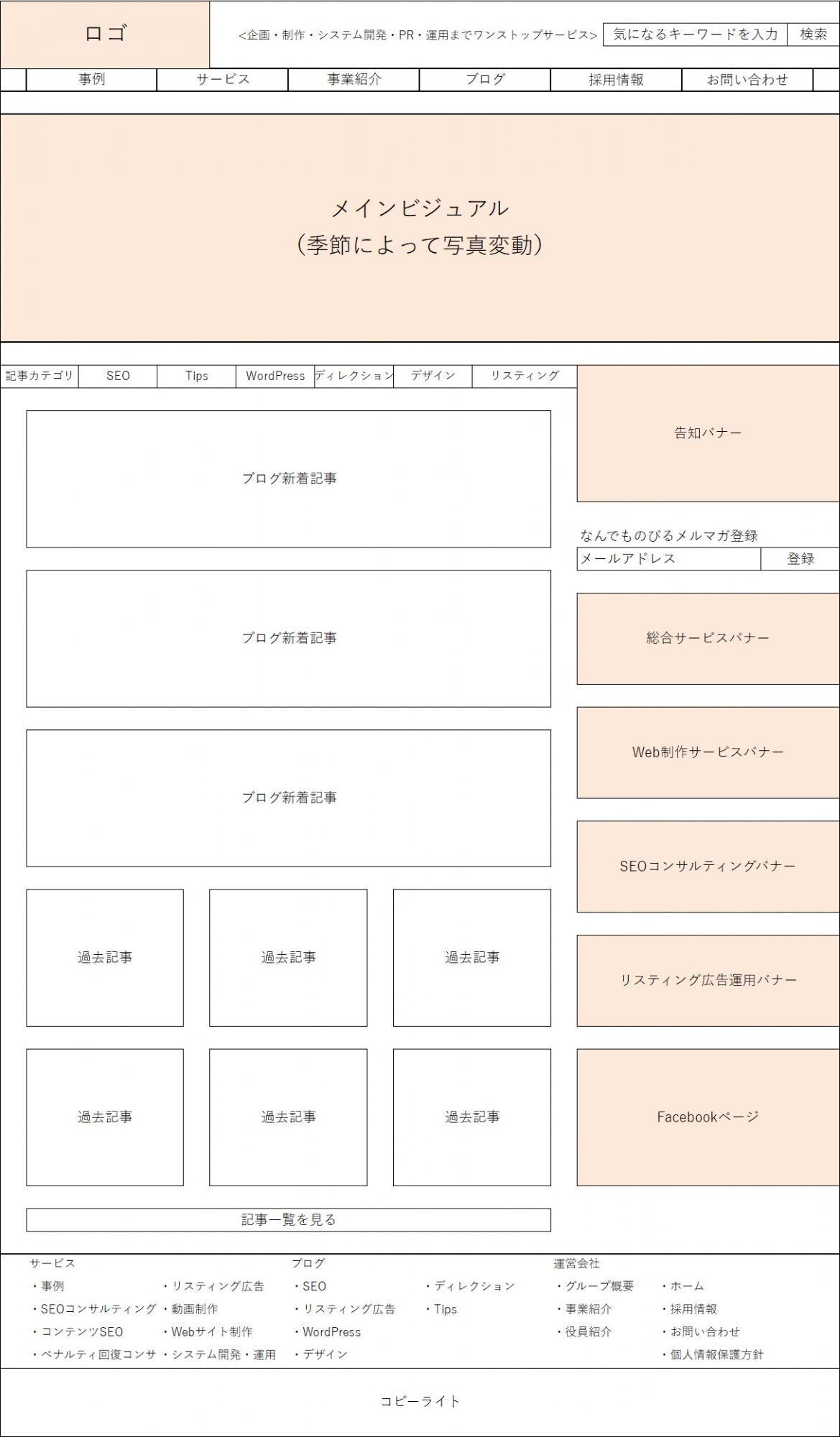The height and width of the screenshot is (1437, 840).
Task: Click the なんでものびるメルマガ登録 heading
Action: point(669,536)
